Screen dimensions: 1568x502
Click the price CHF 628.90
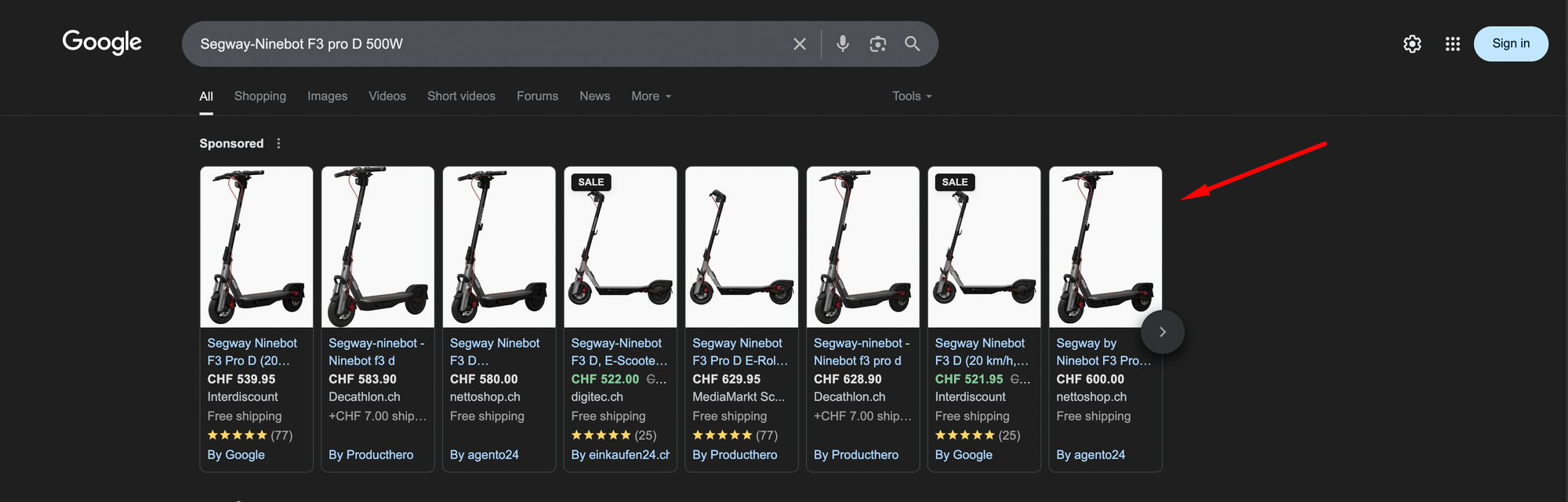coord(848,379)
